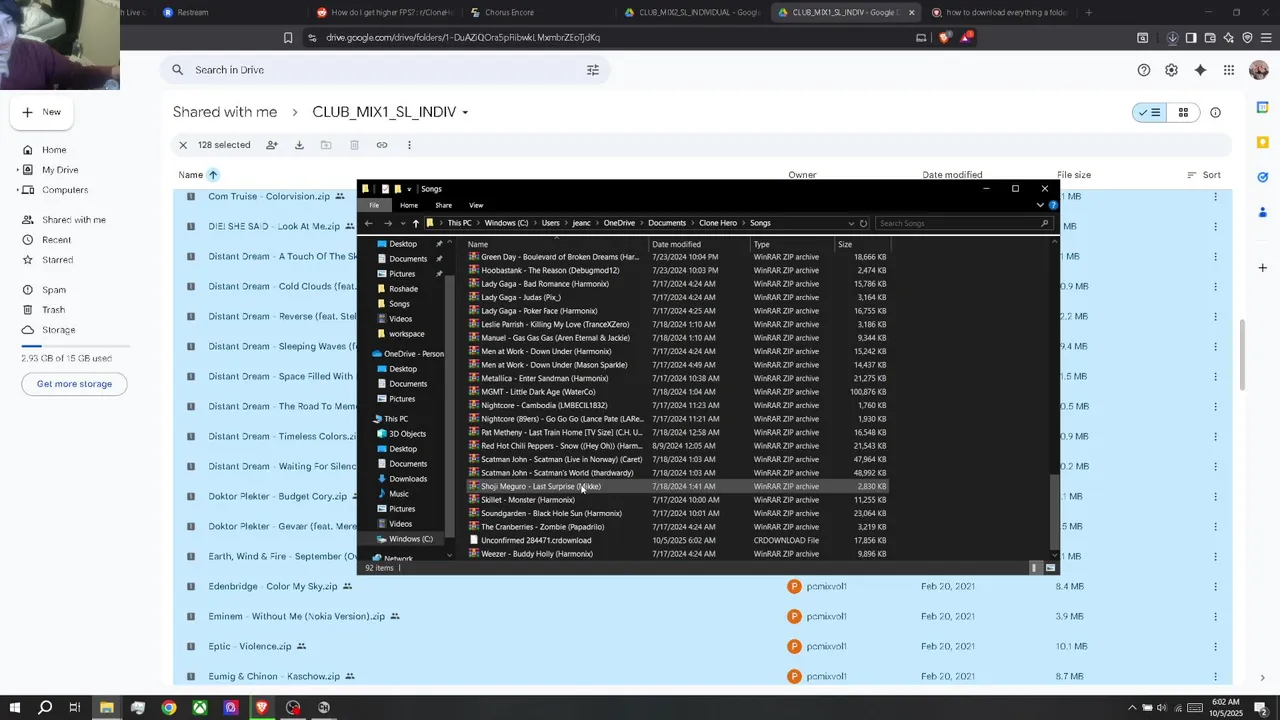This screenshot has height=720, width=1280.
Task: Expand the Explorer ribbon chevron
Action: click(x=1040, y=205)
